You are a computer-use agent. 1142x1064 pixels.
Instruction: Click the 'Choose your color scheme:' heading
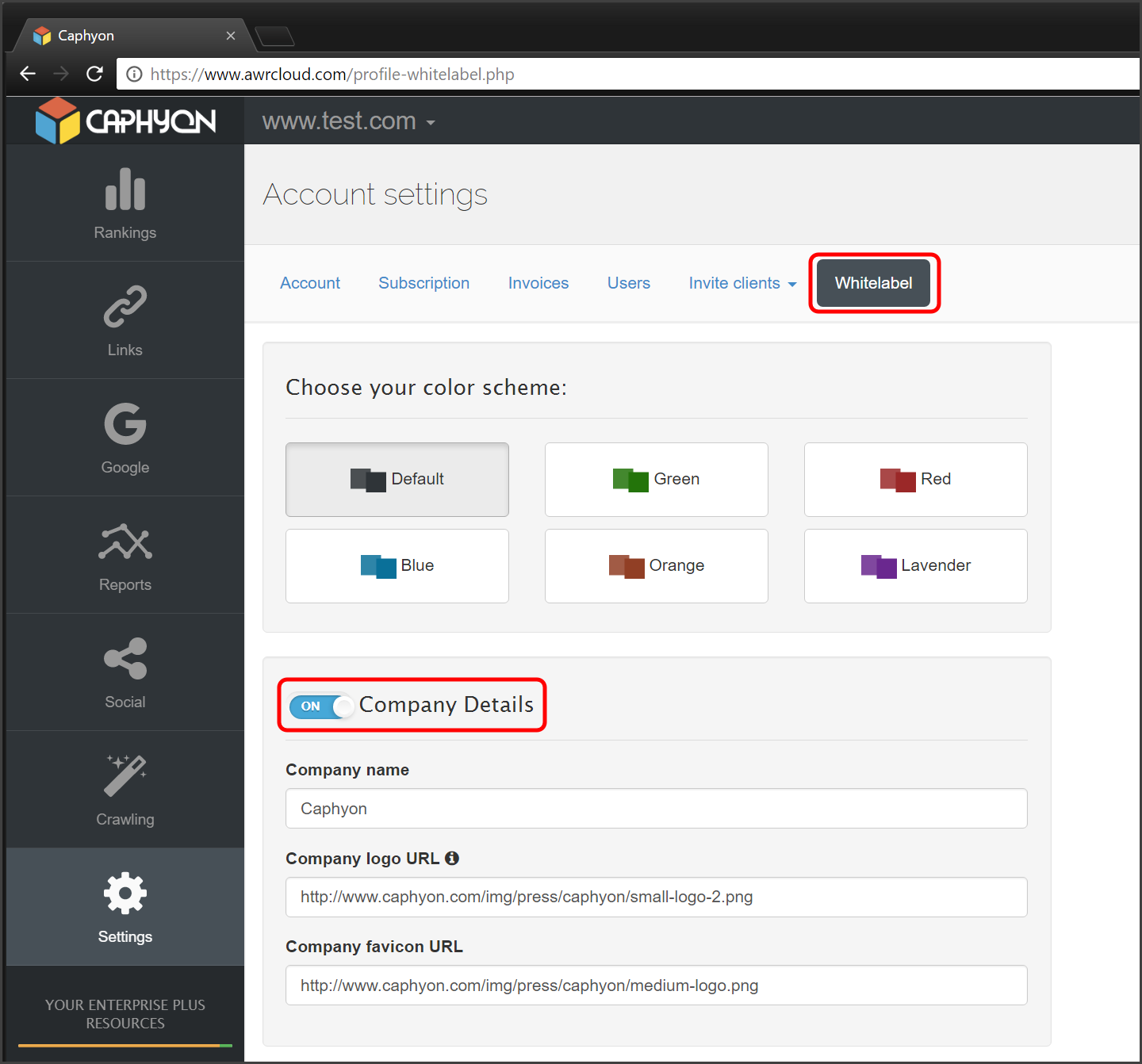(427, 387)
